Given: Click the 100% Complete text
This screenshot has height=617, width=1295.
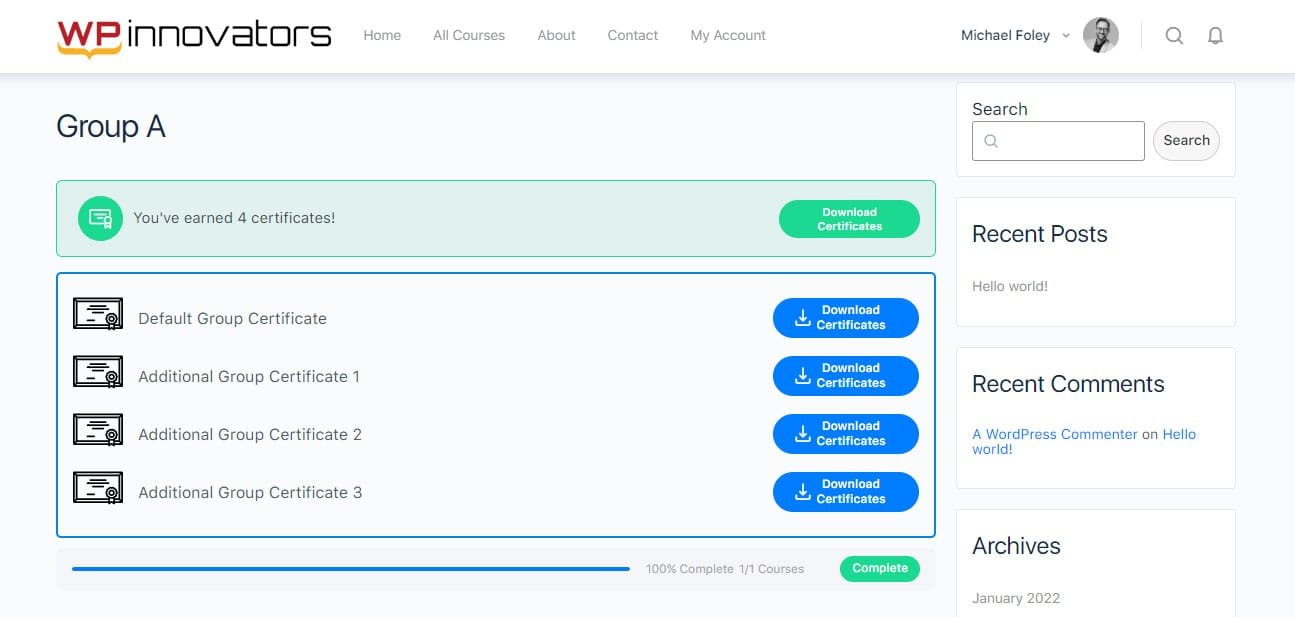Looking at the screenshot, I should click(x=690, y=569).
